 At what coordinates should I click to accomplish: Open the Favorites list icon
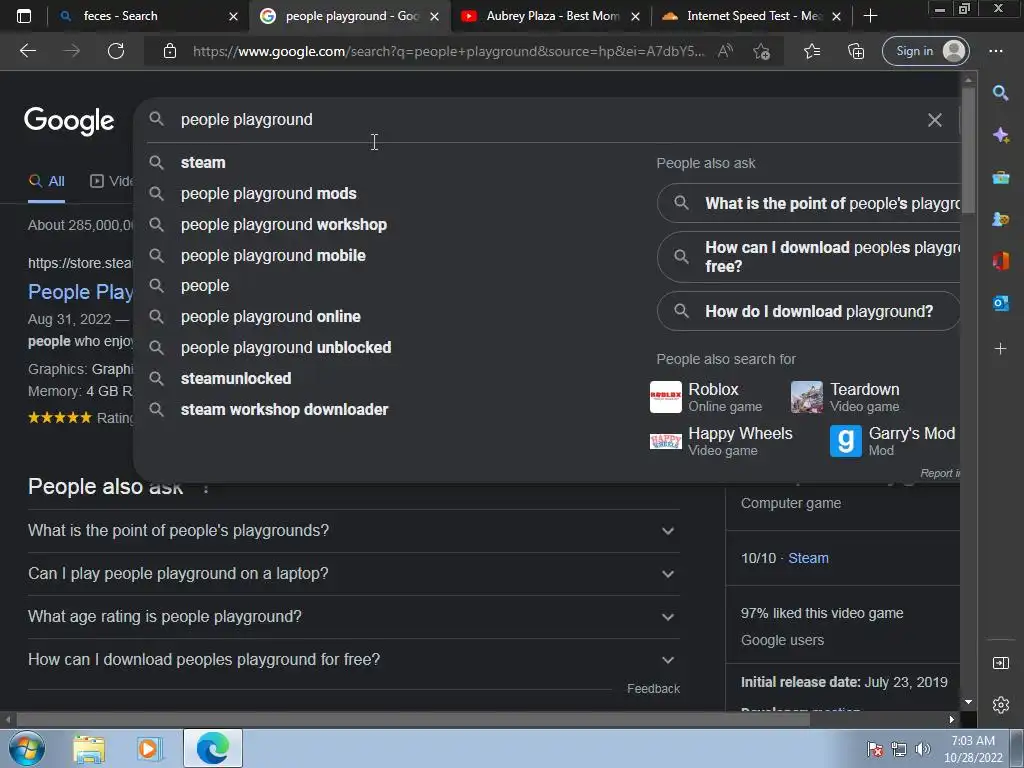point(812,51)
